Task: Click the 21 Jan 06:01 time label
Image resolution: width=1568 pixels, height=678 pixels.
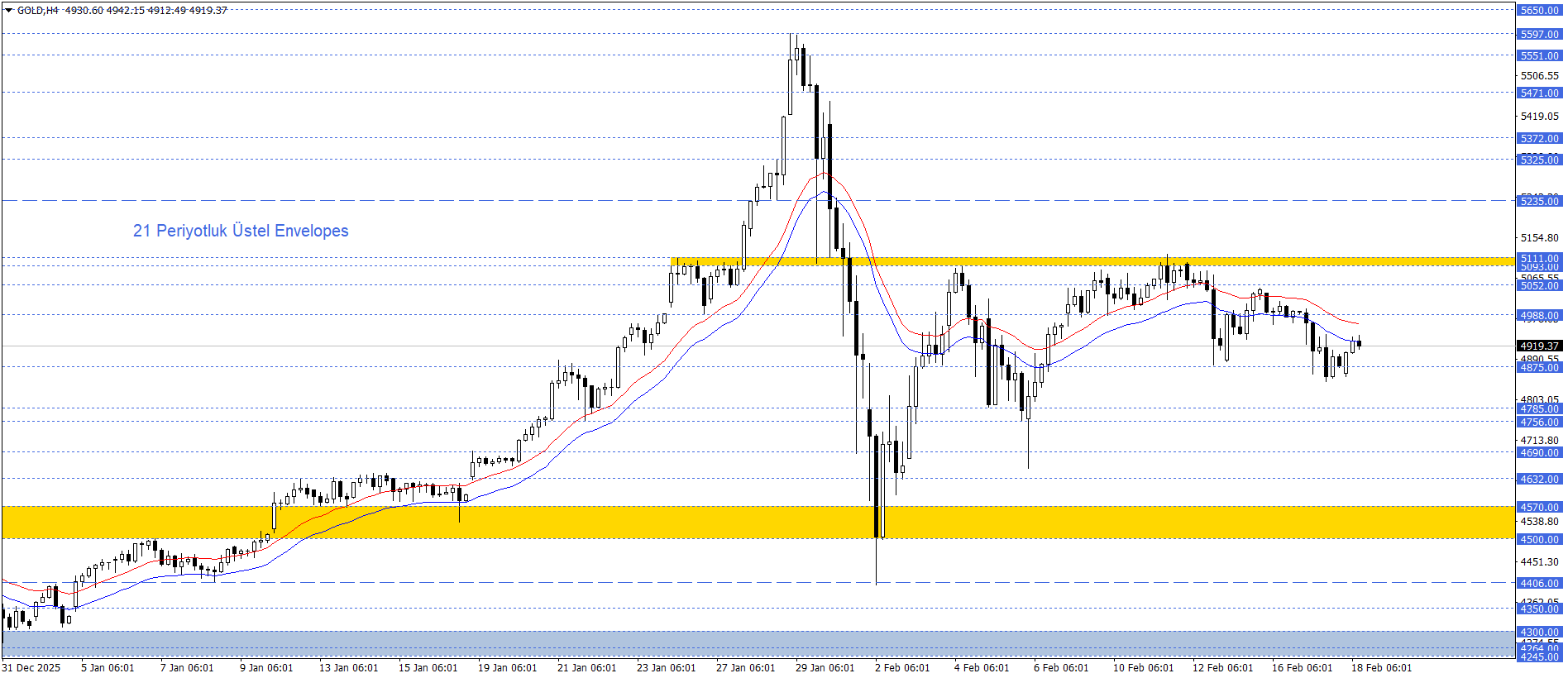Action: tap(586, 668)
